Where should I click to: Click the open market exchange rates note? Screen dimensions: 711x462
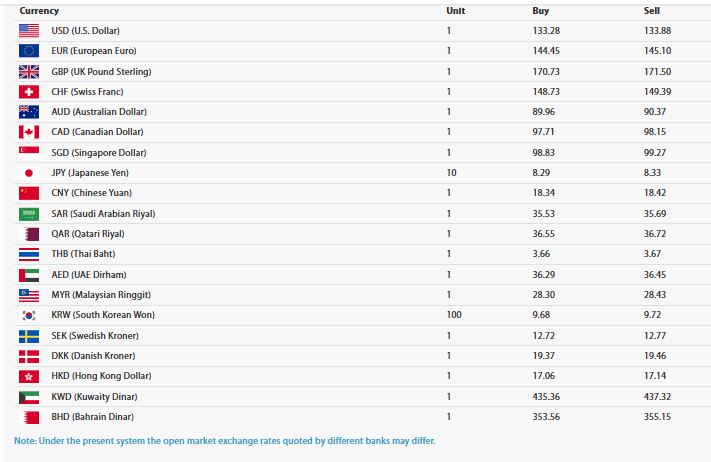(224, 441)
